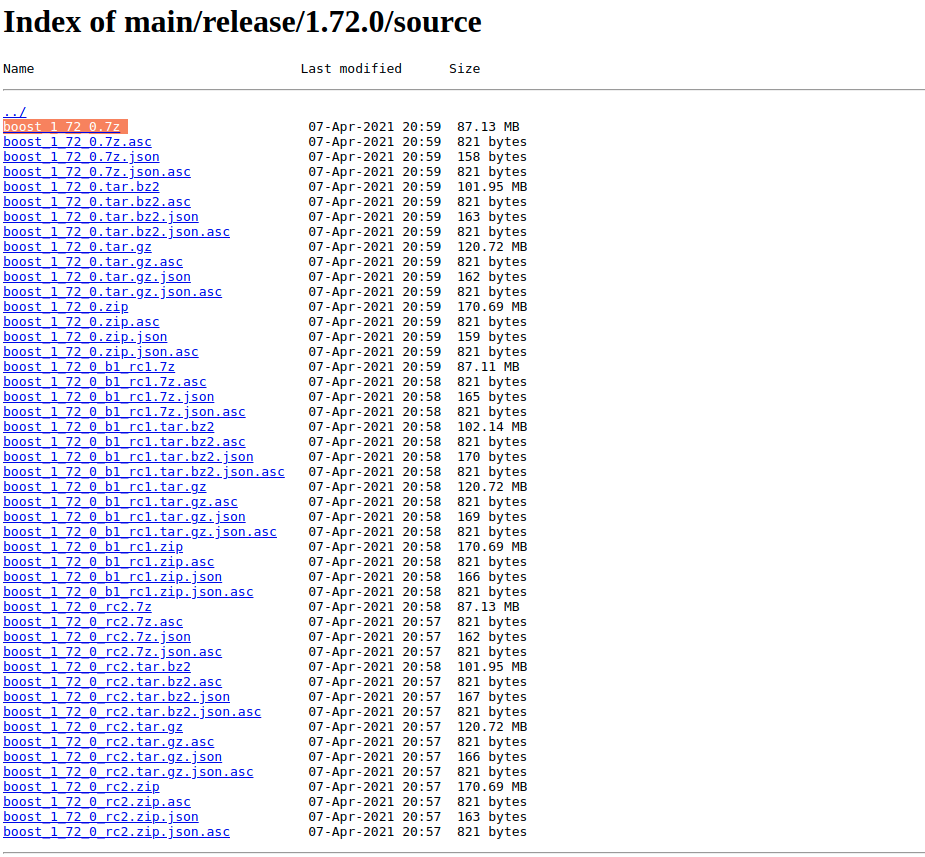Open boost_1_72_0.zip.json.asc link
925x857 pixels.
(x=101, y=352)
